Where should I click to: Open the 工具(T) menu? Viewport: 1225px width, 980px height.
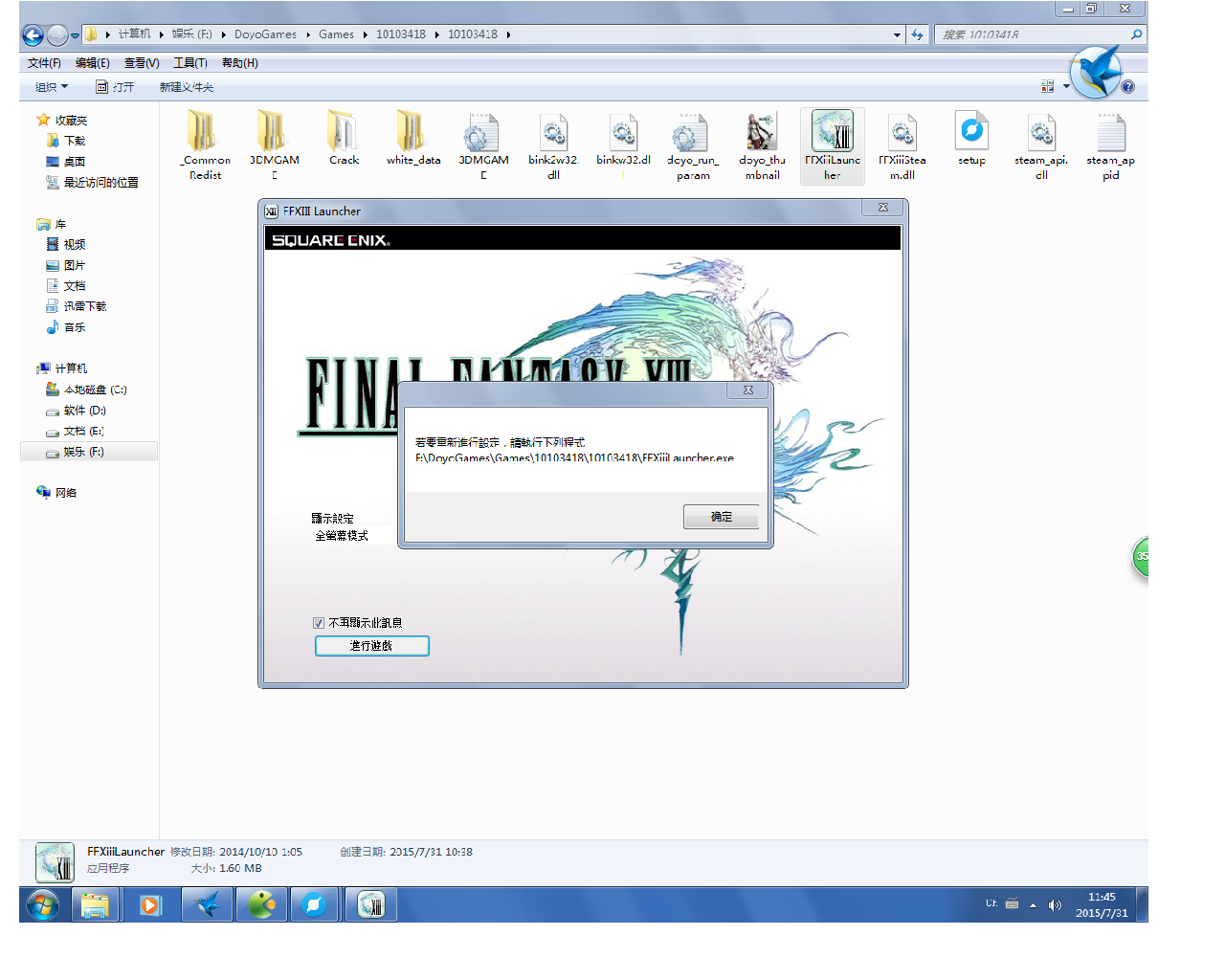pyautogui.click(x=190, y=63)
